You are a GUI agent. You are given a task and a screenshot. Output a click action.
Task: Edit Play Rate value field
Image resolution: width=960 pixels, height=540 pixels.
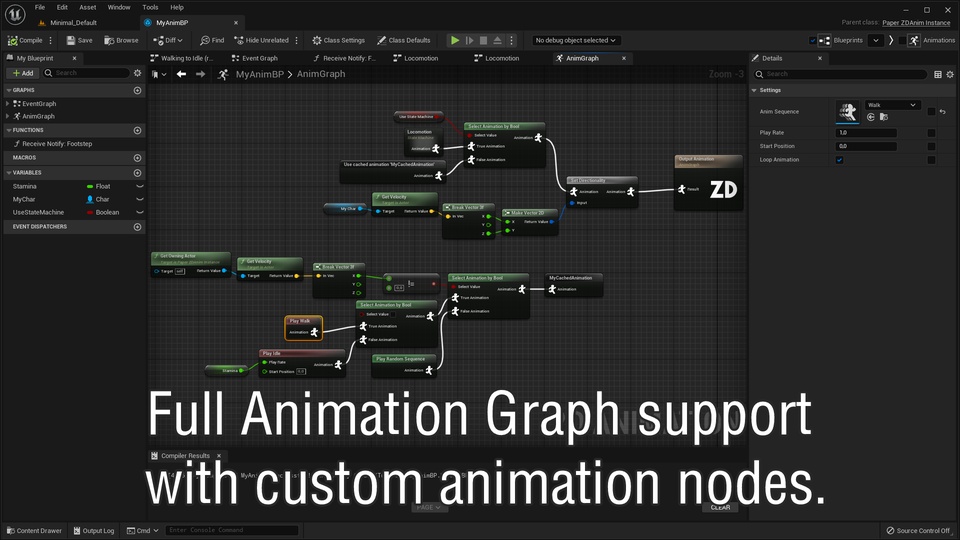click(x=866, y=133)
